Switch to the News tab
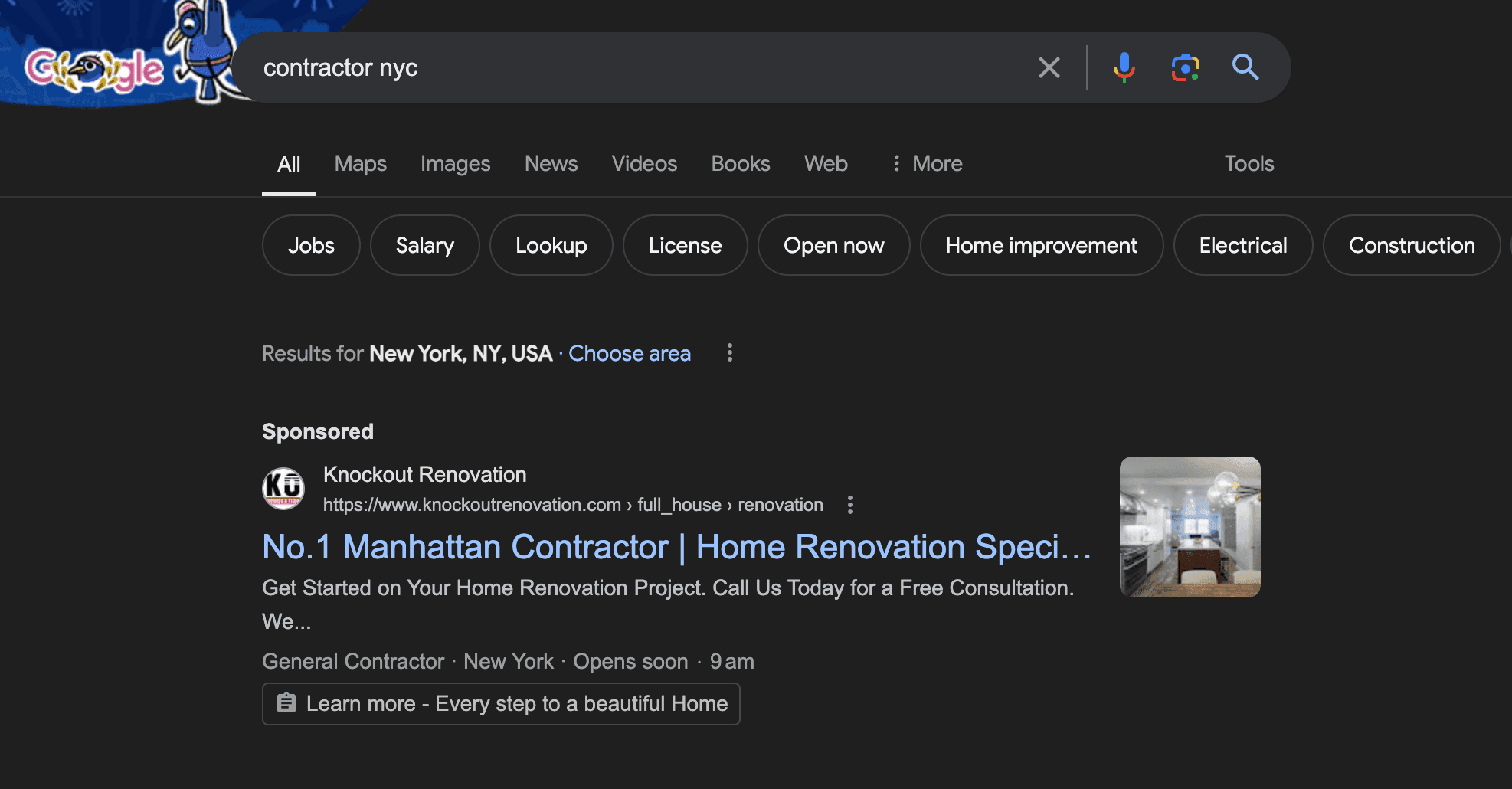This screenshot has width=1512, height=789. tap(551, 163)
